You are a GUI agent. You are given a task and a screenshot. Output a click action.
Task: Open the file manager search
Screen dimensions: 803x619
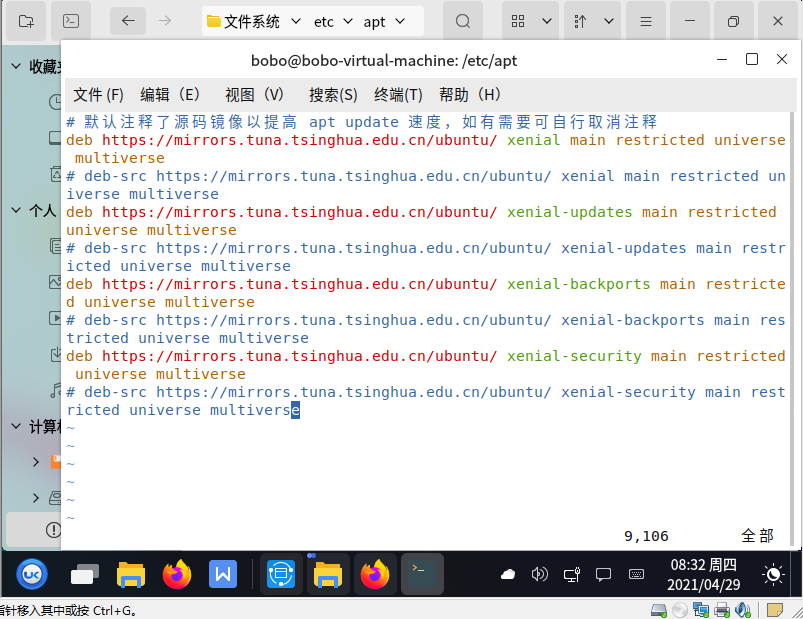pyautogui.click(x=463, y=21)
